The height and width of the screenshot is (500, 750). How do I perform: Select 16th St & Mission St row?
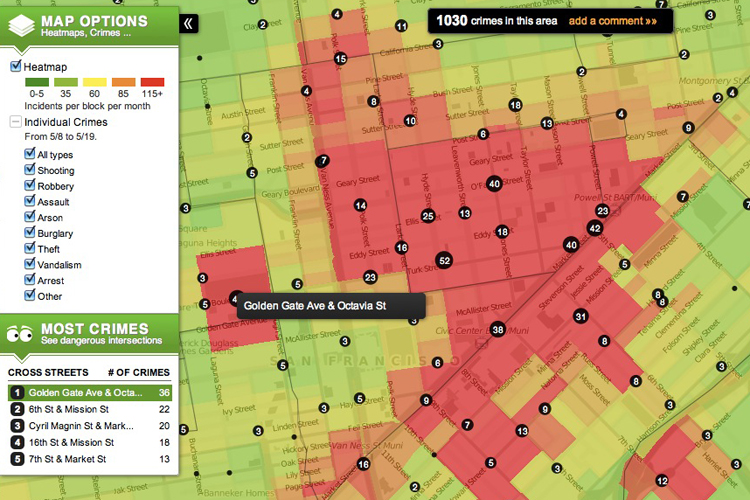pyautogui.click(x=90, y=442)
